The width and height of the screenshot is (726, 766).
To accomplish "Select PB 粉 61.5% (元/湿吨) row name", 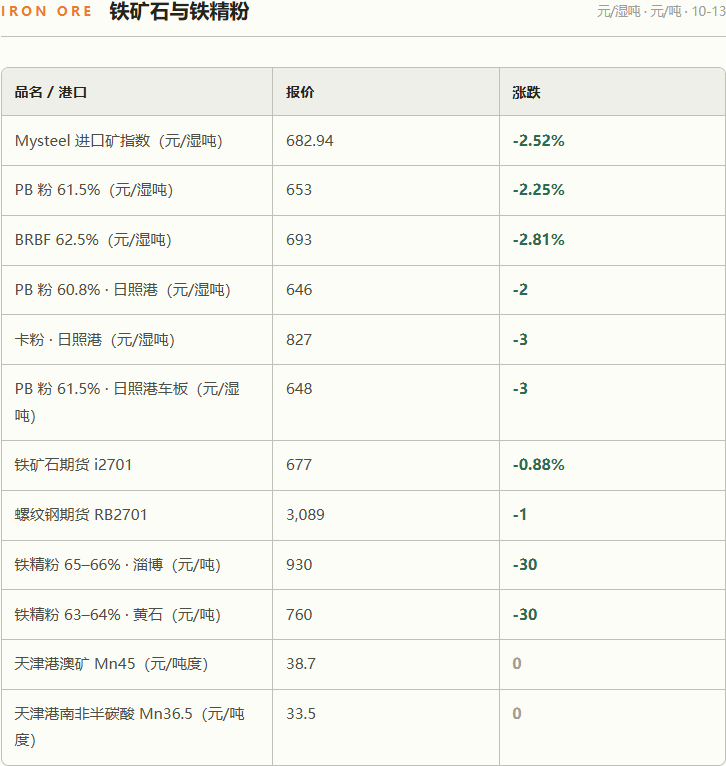I will 94,190.
